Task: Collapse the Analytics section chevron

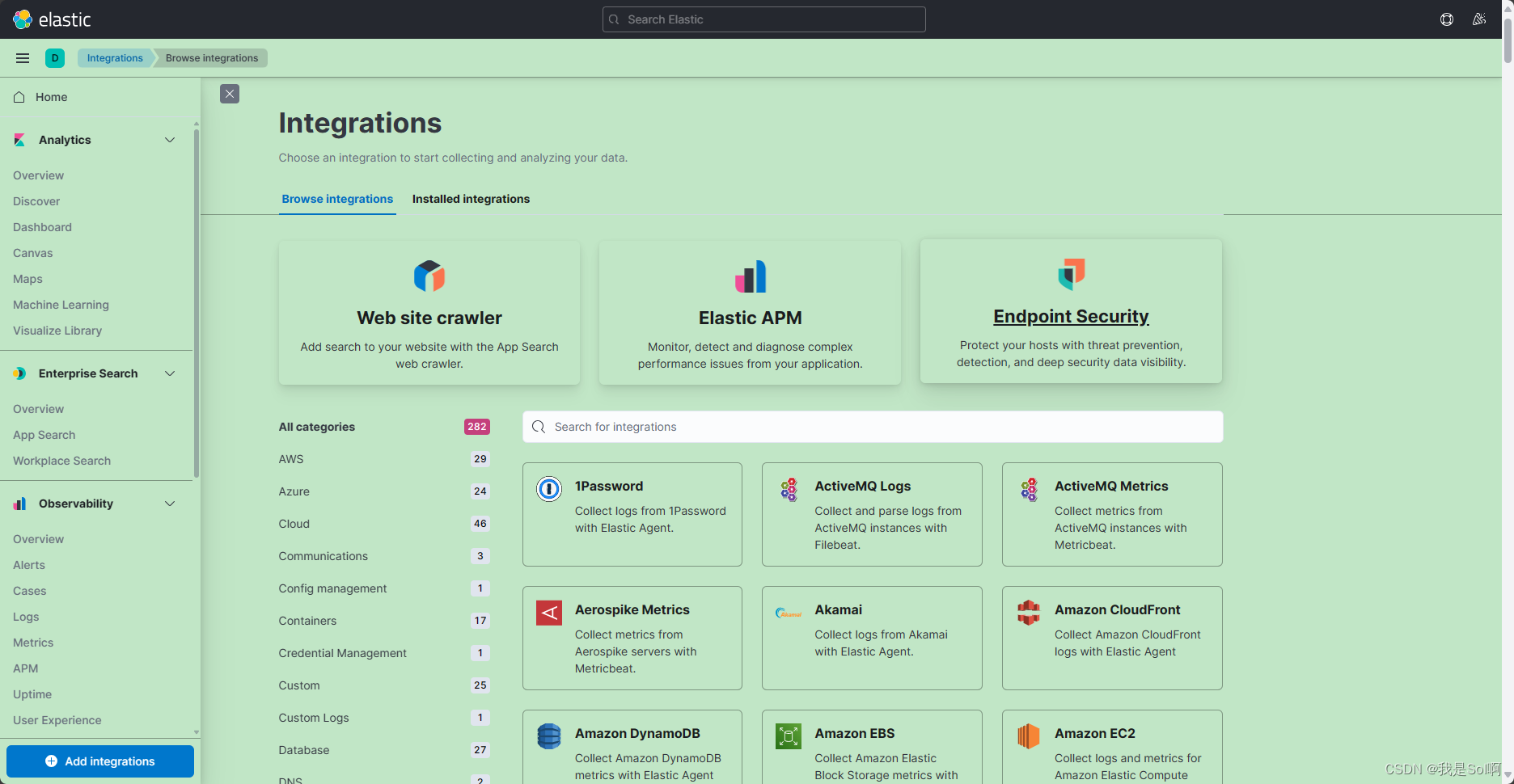Action: [x=170, y=139]
